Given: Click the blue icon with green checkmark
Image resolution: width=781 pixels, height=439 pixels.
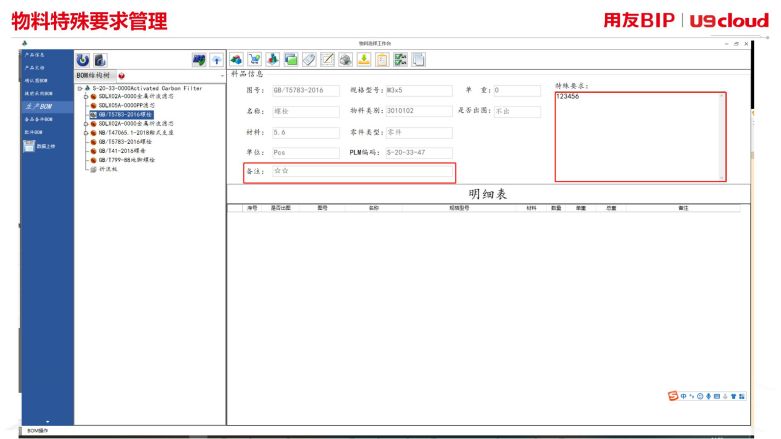Looking at the screenshot, I should tap(199, 60).
